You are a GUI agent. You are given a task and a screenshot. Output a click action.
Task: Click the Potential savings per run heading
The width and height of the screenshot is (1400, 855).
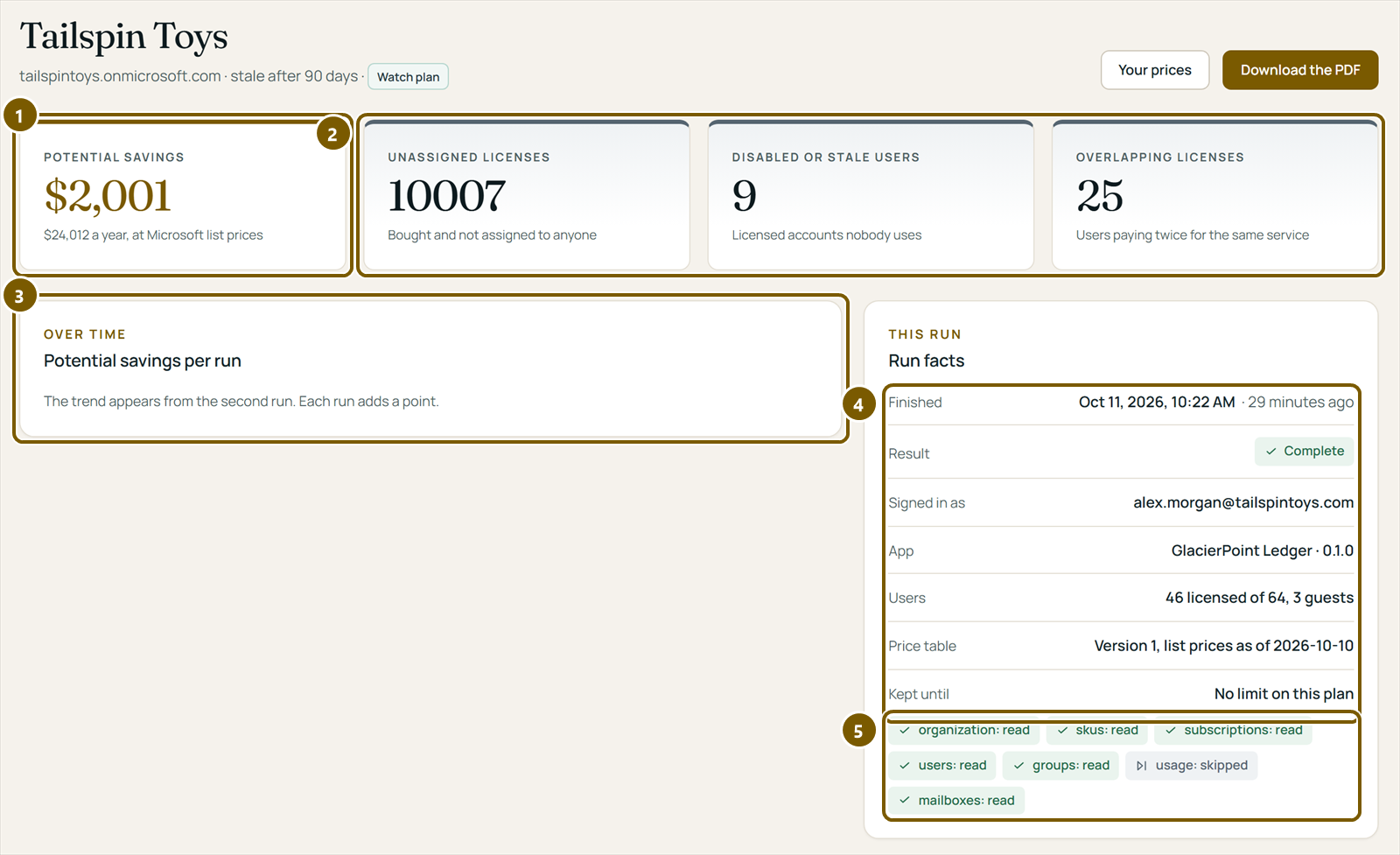[x=143, y=361]
